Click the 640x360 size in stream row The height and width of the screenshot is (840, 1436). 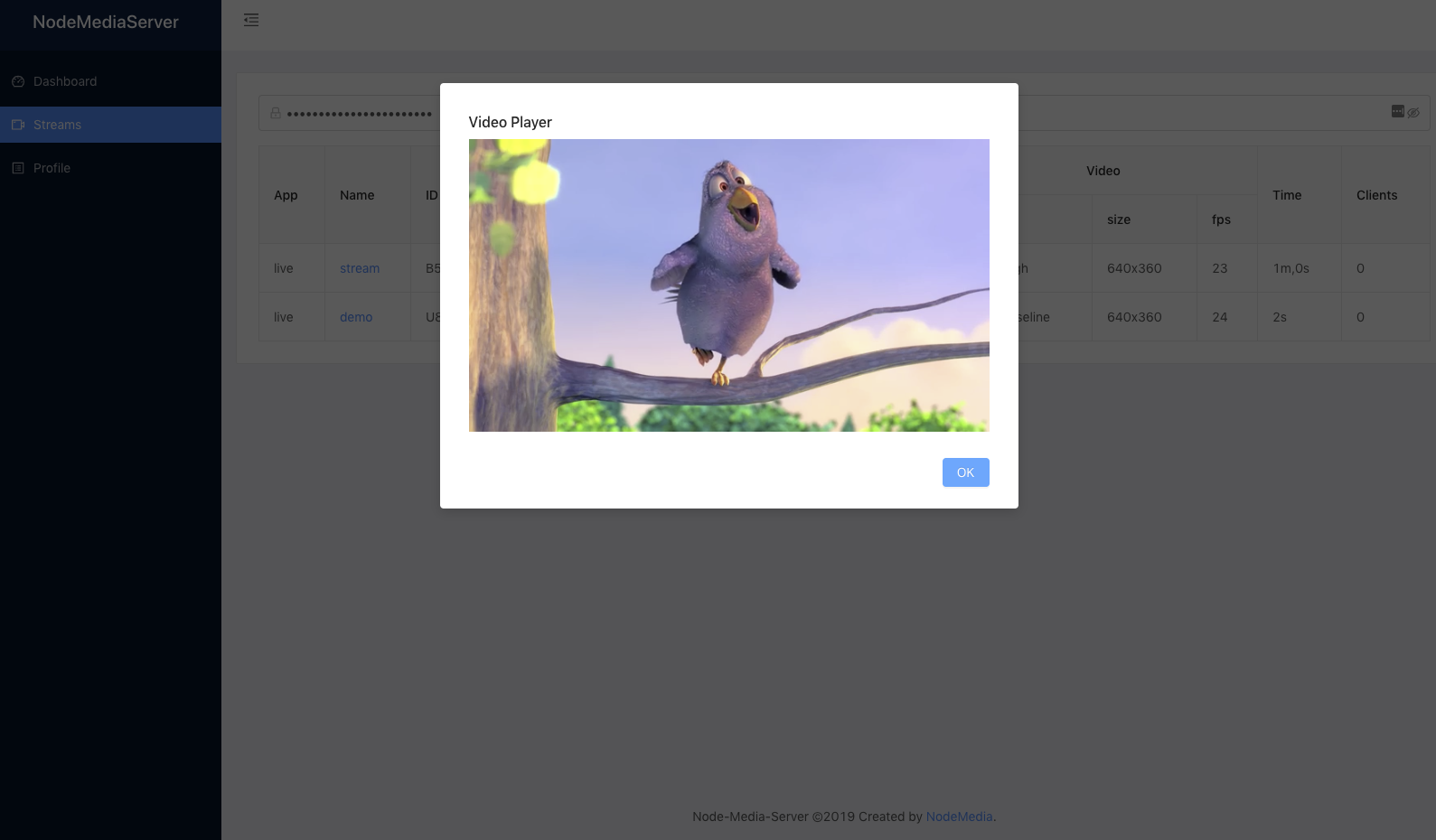pos(1134,268)
